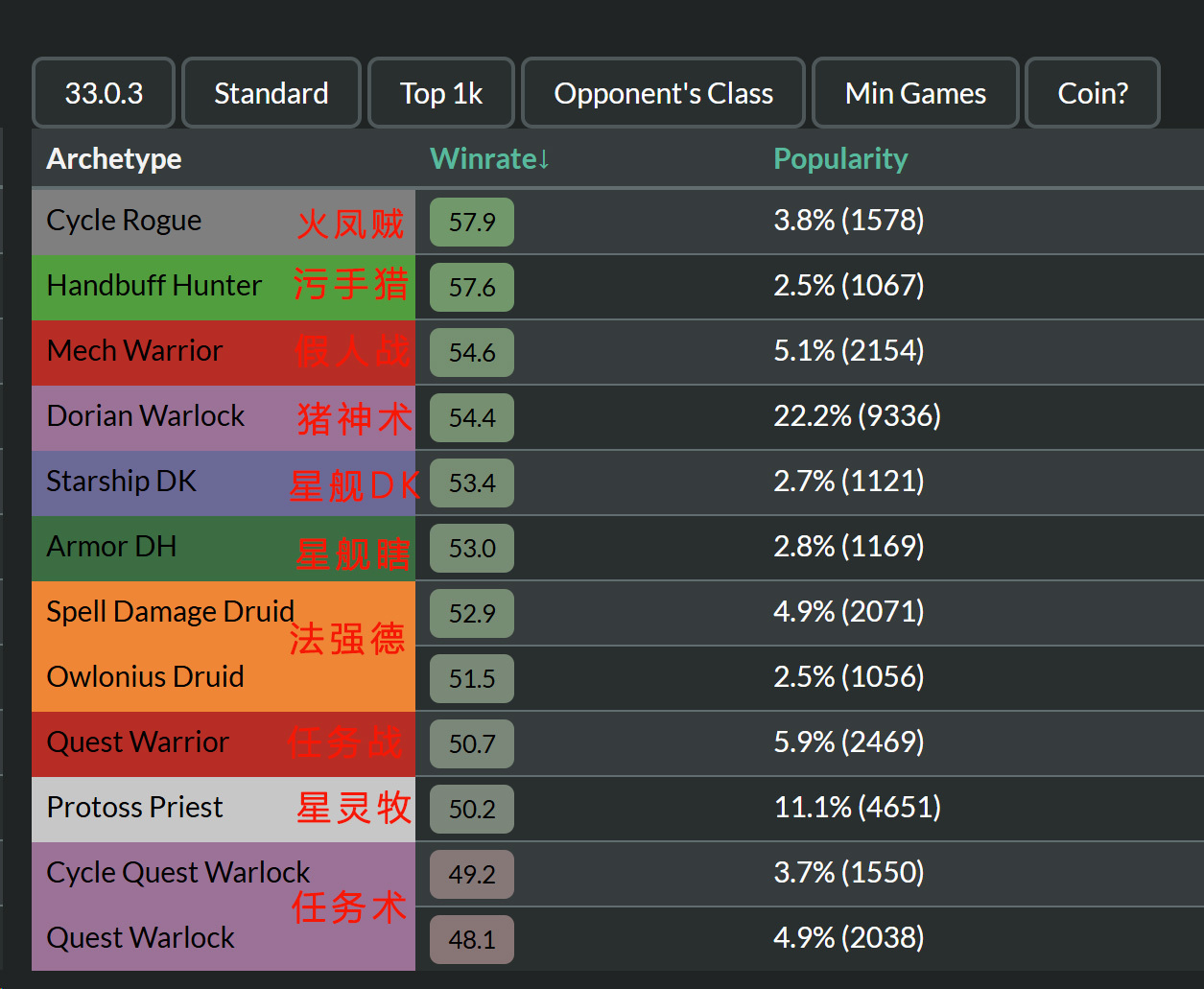Click the 54.4 winrate badge
The height and width of the screenshot is (989, 1204).
[472, 418]
